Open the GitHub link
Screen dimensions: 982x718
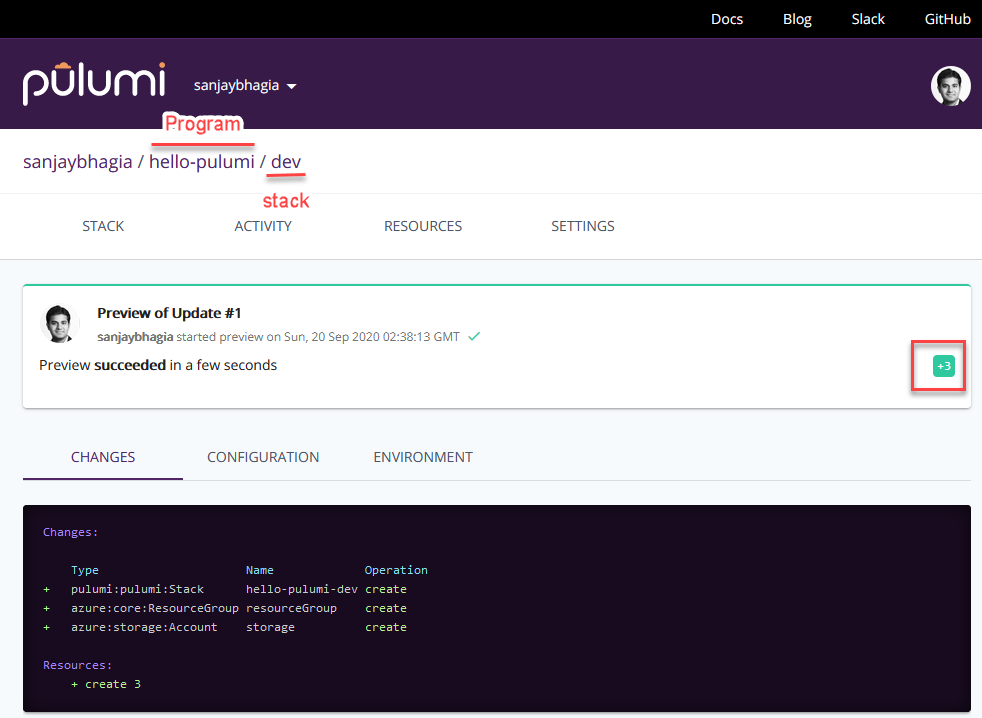coord(947,19)
